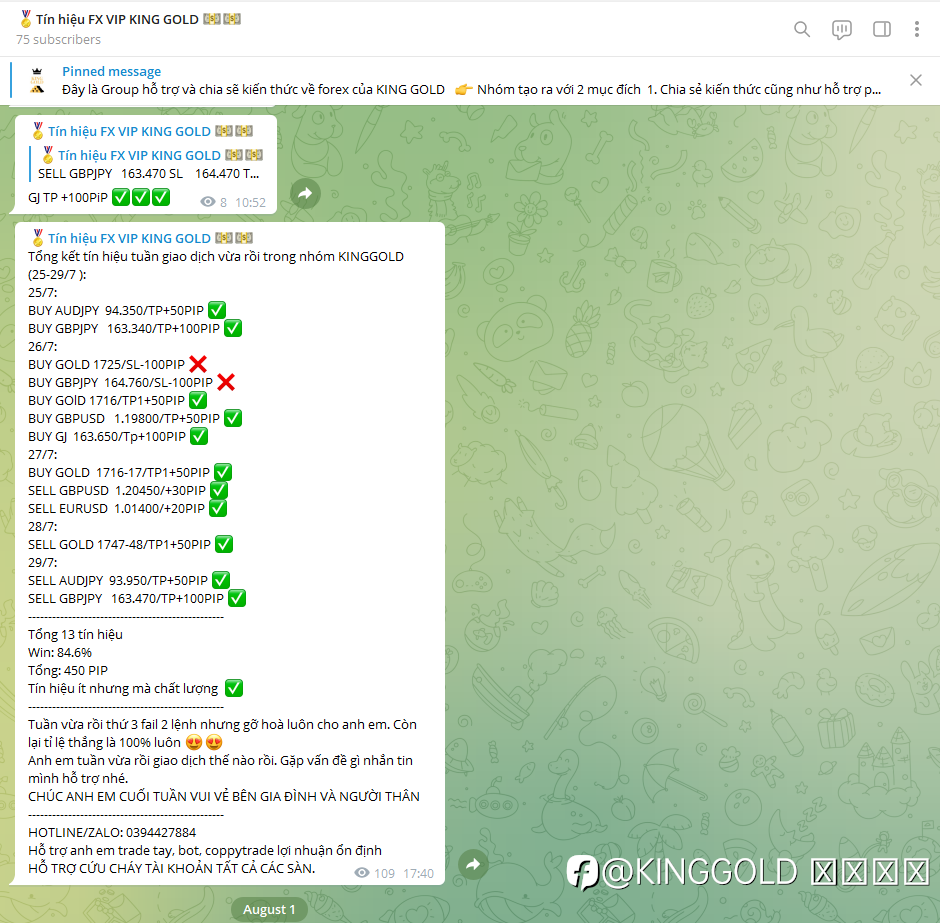Select the Win: 84.6% text
Screen dimensions: 940x923
point(60,652)
